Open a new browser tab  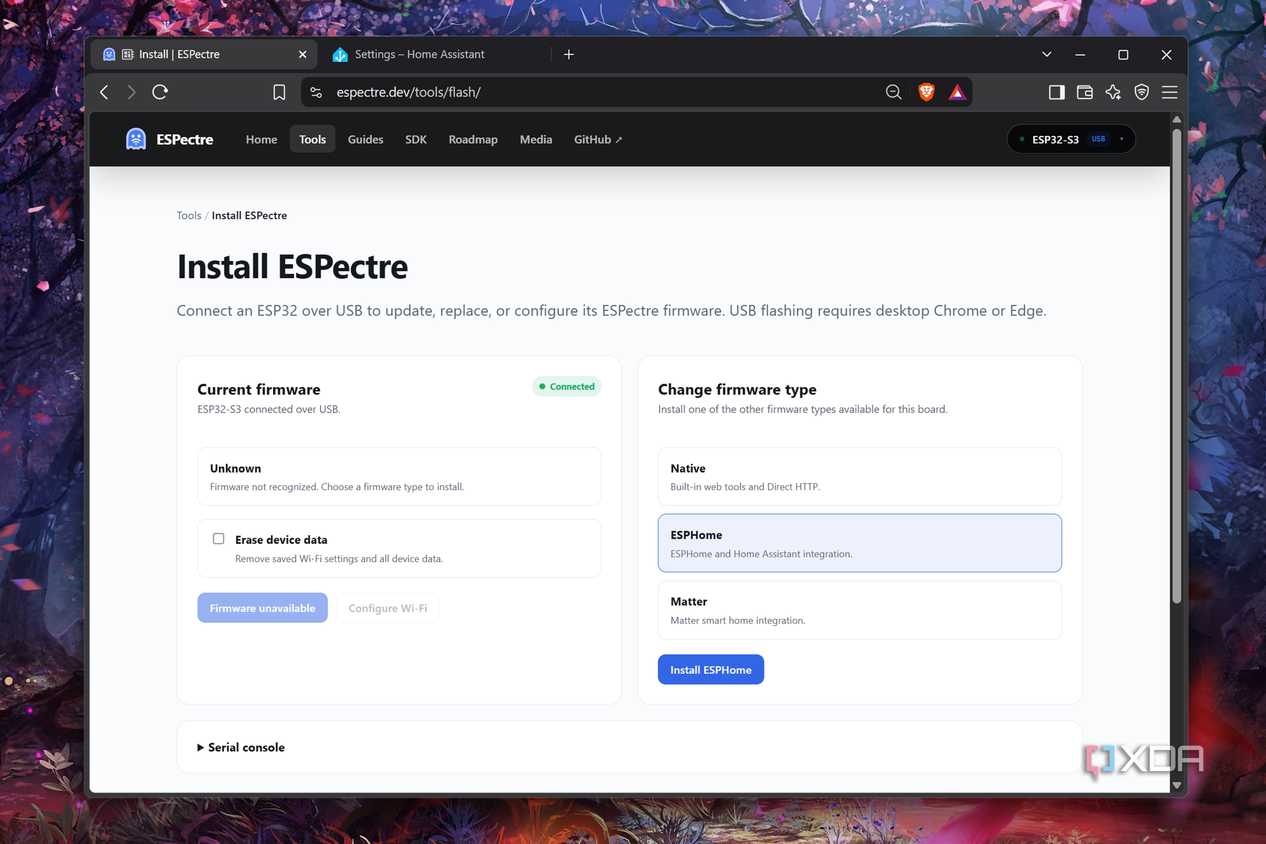pyautogui.click(x=569, y=54)
